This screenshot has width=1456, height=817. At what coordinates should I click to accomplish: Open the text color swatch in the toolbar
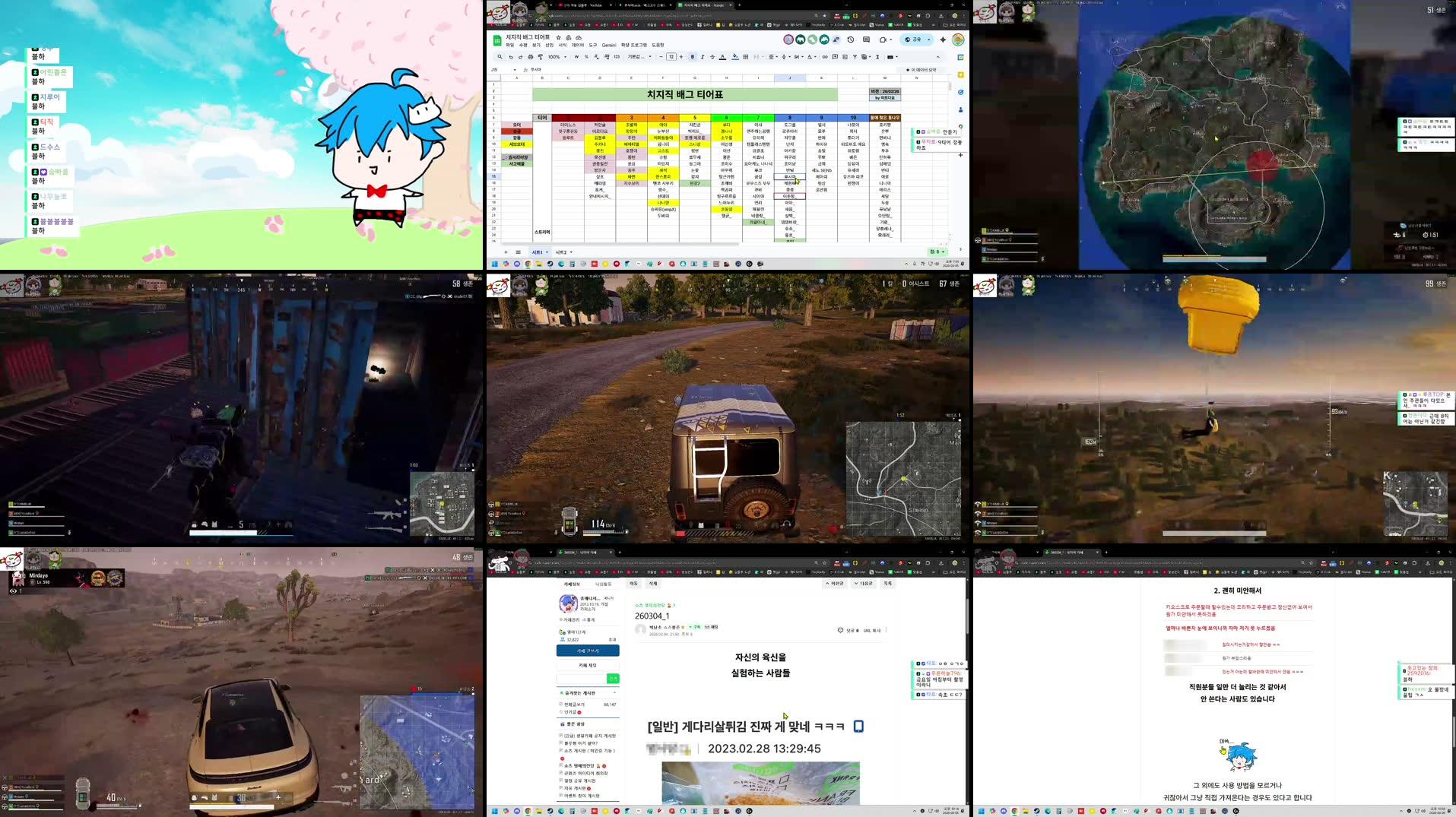(722, 56)
